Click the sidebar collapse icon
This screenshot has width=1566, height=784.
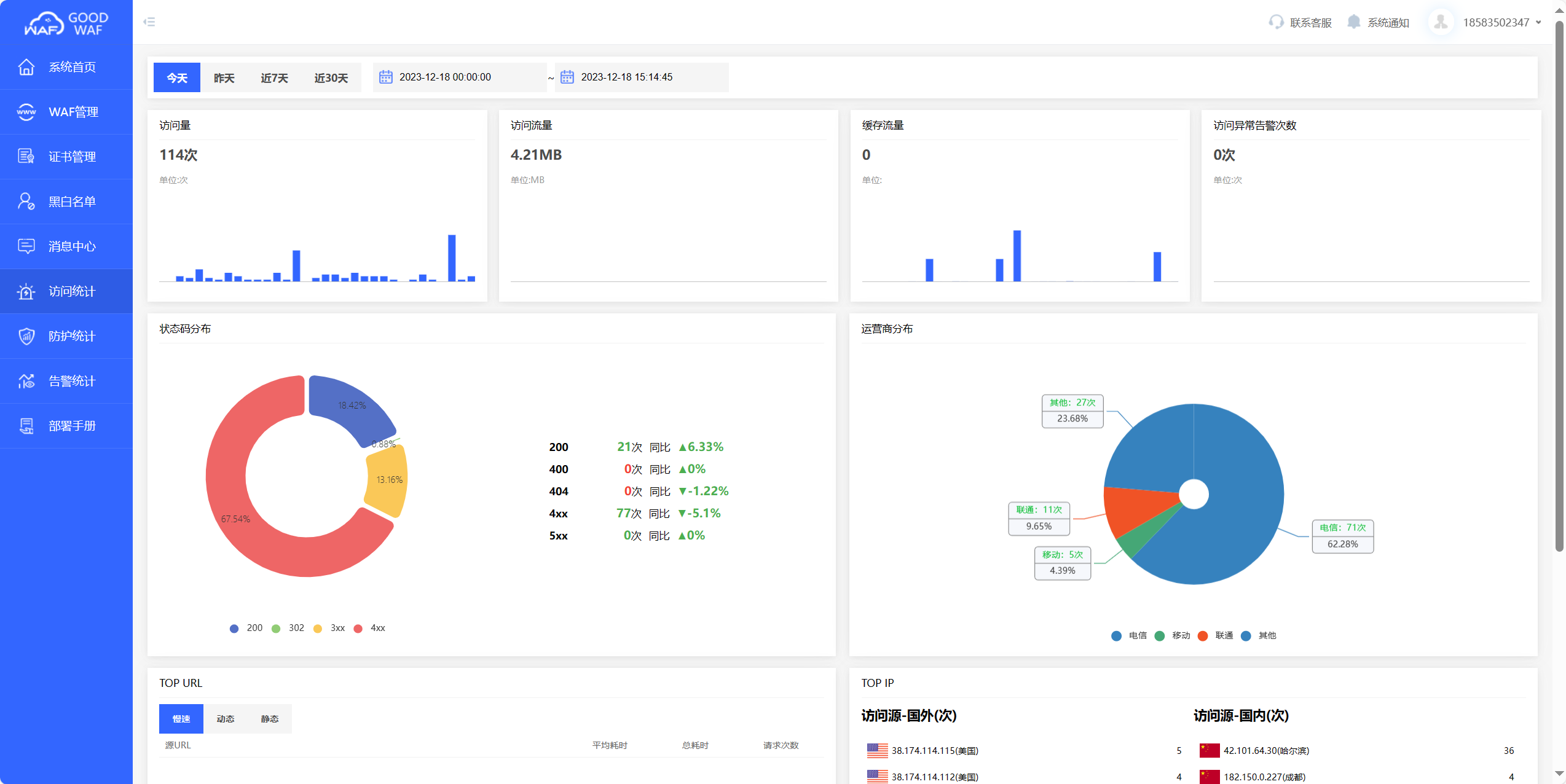pyautogui.click(x=149, y=22)
